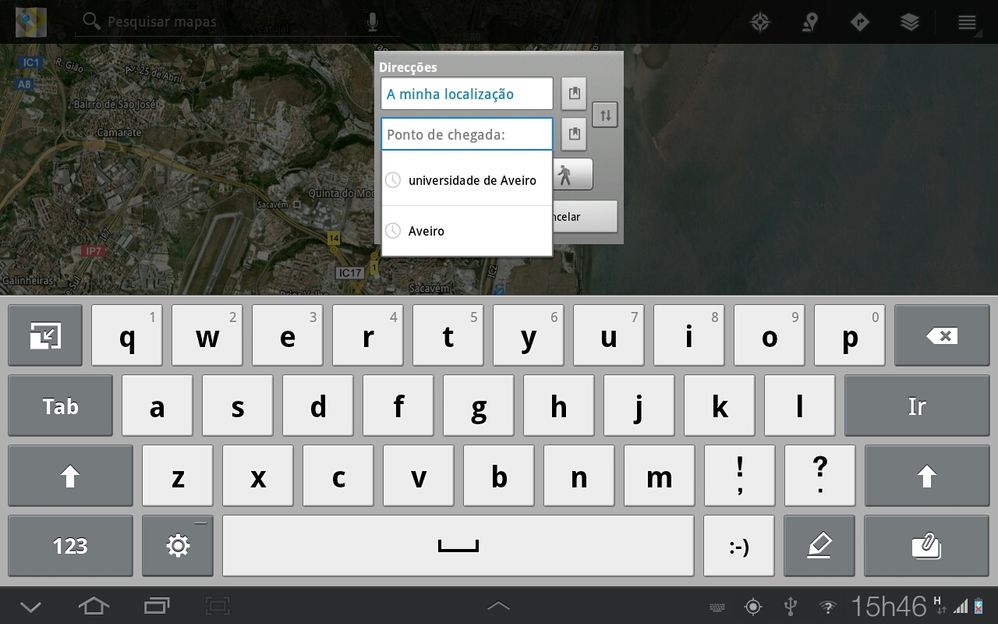Open directions icon in top bar
998x624 pixels.
tap(859, 22)
